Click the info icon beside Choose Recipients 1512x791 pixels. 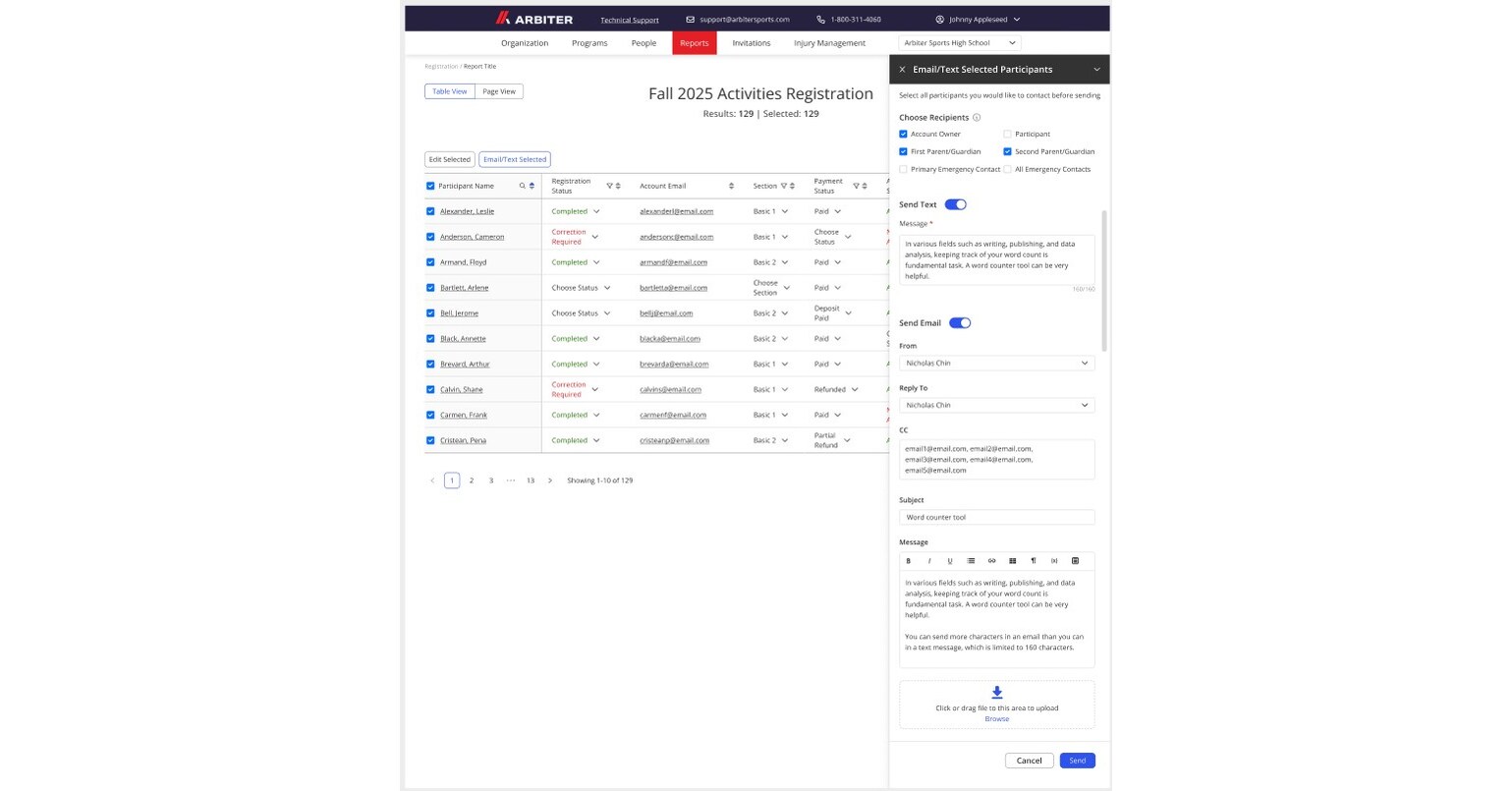[x=977, y=118]
